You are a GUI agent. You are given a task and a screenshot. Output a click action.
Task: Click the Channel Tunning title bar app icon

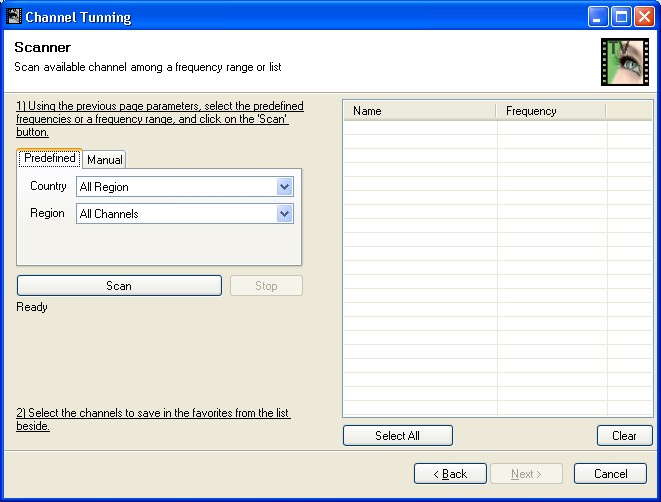(13, 16)
